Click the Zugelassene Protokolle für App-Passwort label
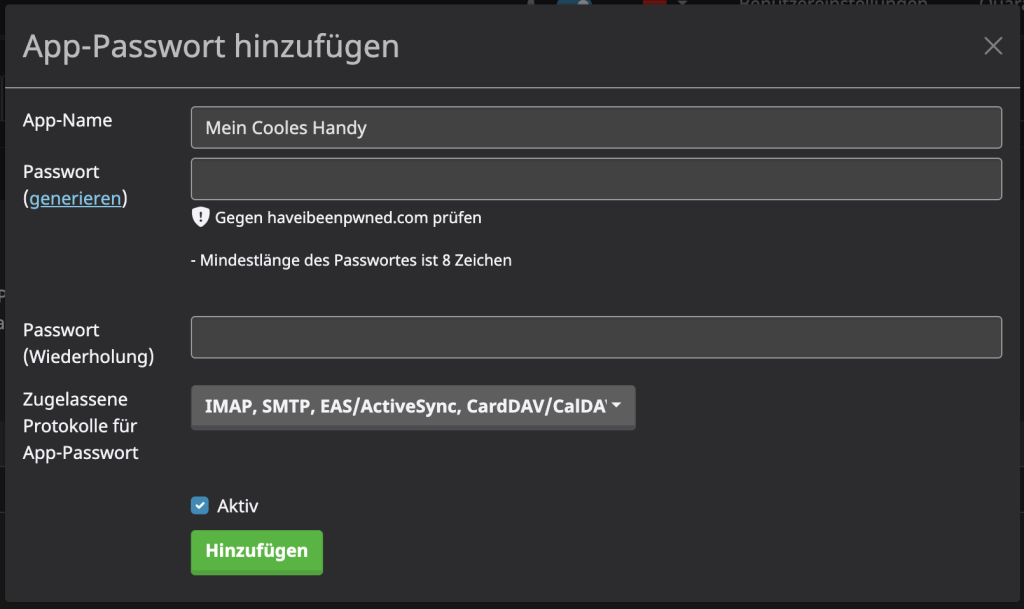The image size is (1024, 609). (80, 426)
